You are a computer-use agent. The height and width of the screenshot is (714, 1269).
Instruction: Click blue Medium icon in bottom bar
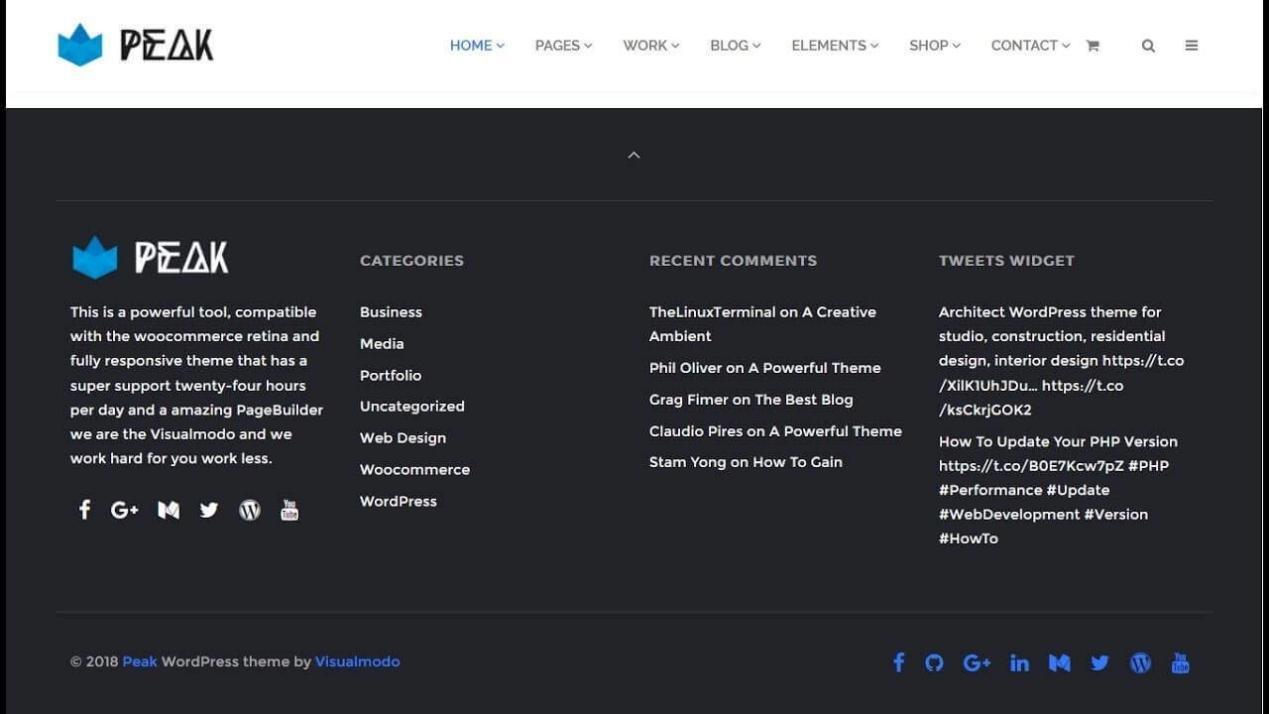[1059, 663]
